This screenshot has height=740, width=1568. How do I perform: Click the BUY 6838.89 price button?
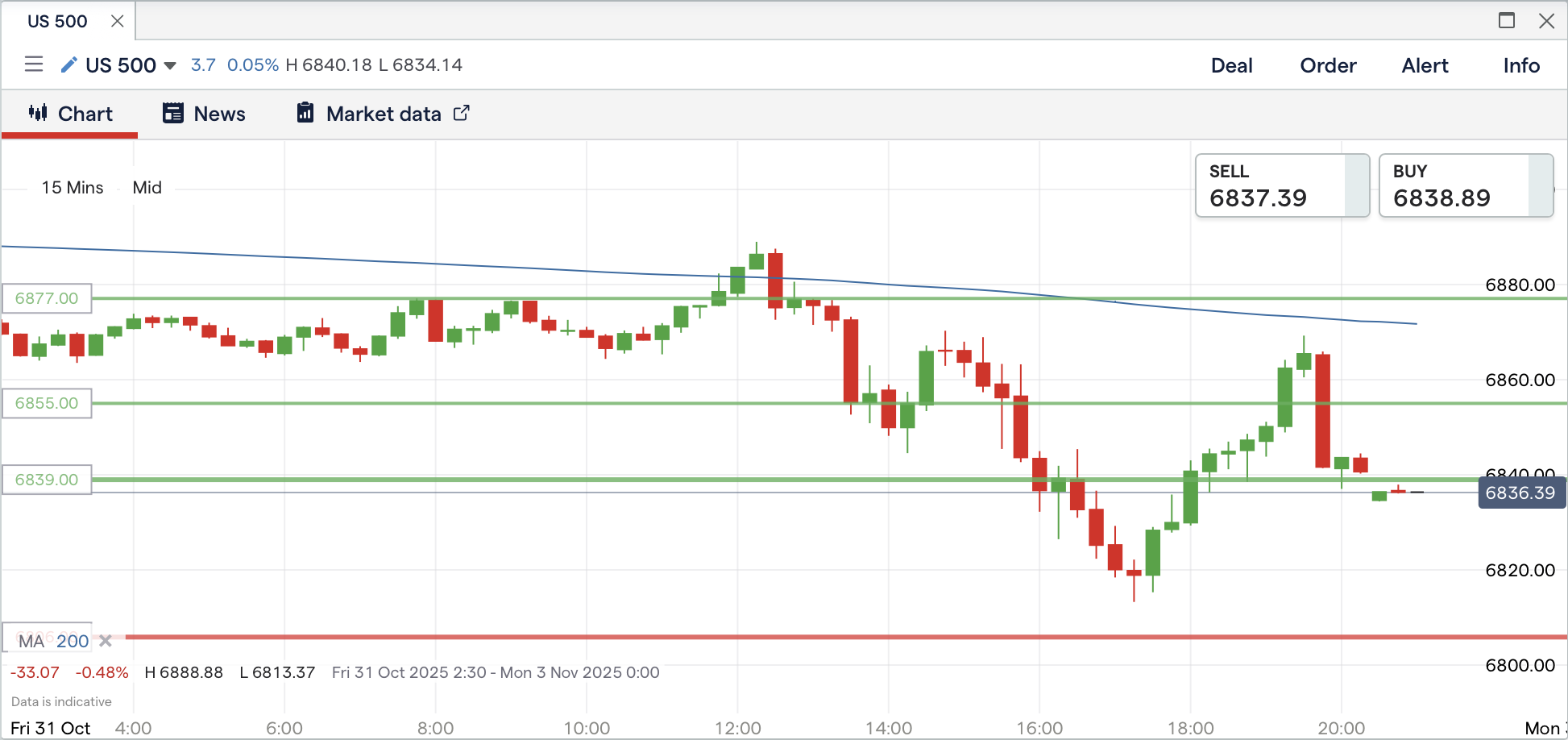(x=1465, y=186)
